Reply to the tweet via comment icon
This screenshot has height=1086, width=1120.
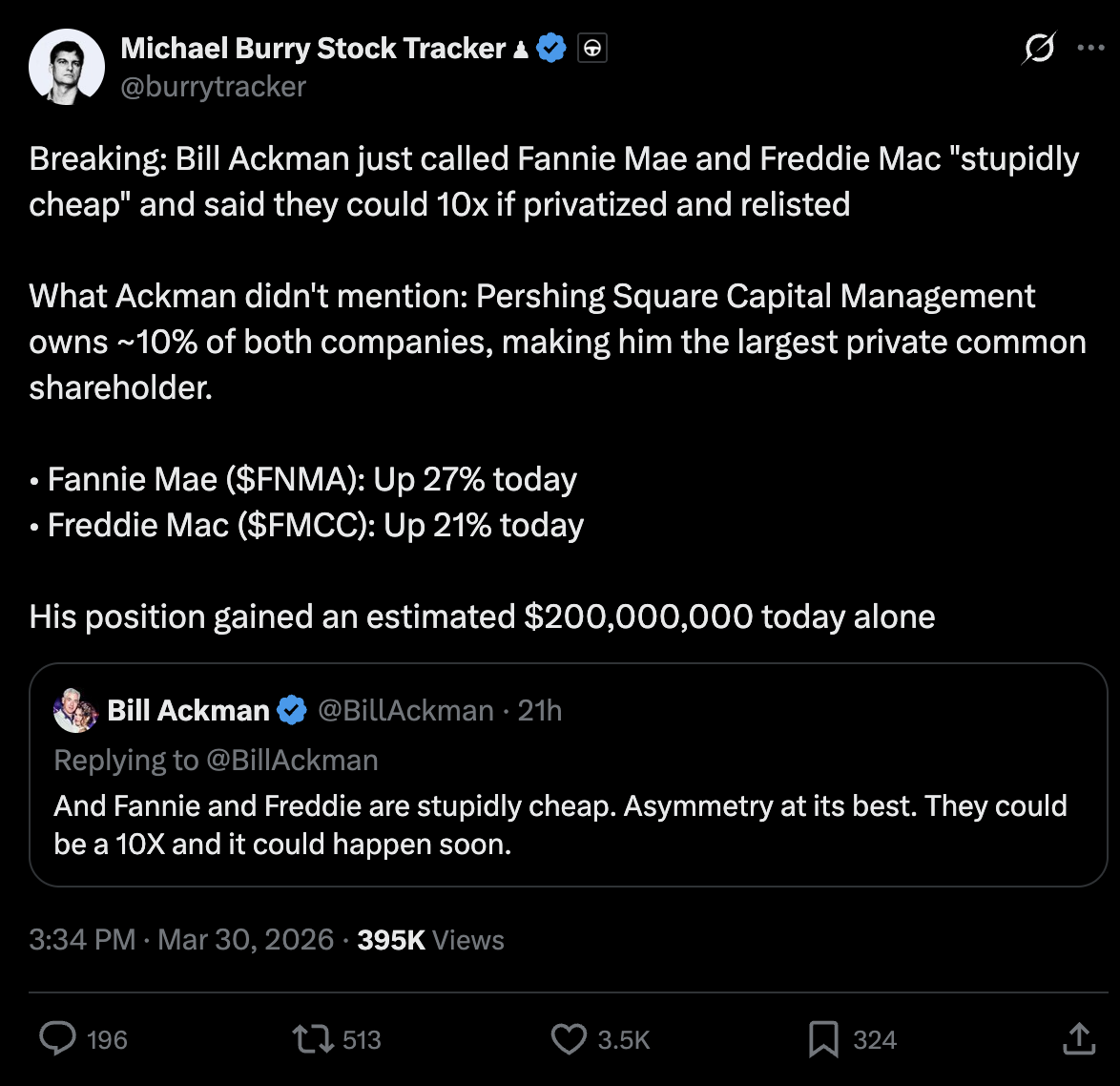(x=58, y=1039)
